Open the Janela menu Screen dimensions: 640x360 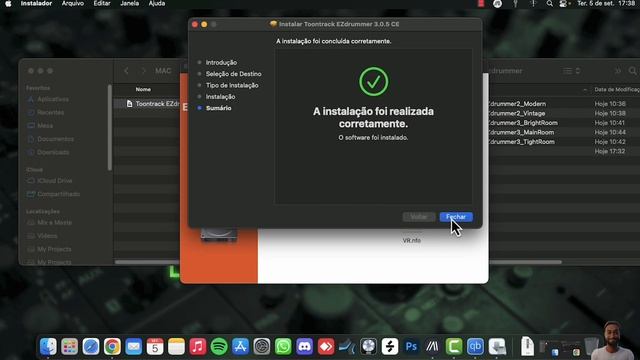pos(129,4)
